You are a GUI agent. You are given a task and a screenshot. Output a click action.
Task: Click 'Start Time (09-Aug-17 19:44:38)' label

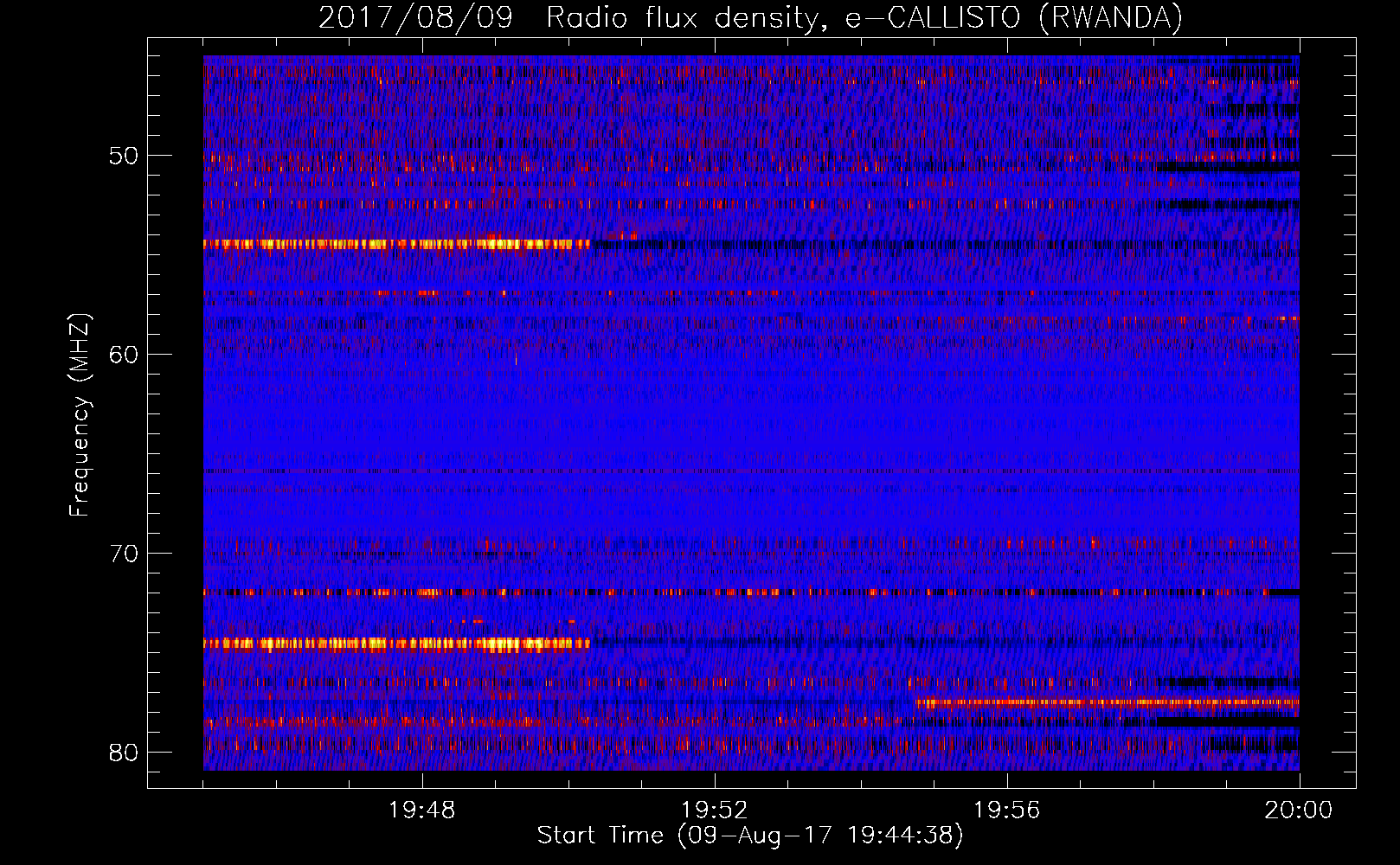click(750, 836)
